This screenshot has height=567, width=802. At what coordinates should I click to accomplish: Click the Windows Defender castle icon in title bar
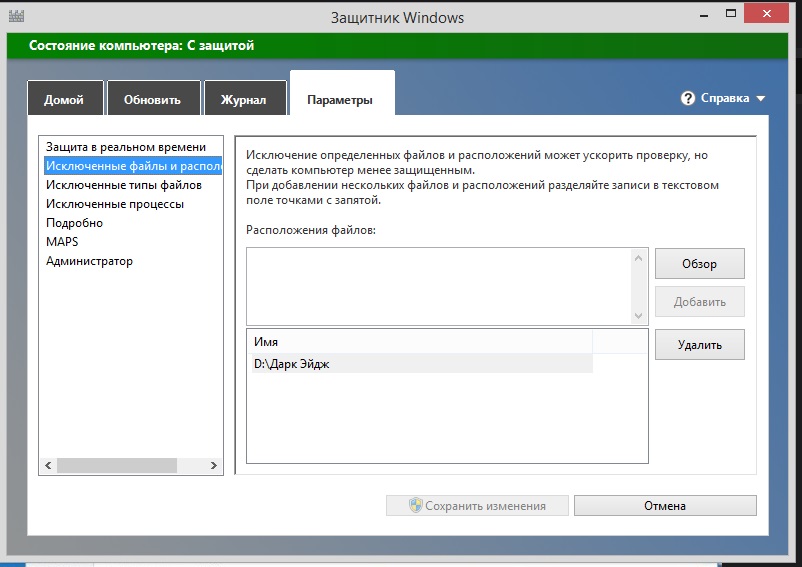(16, 15)
